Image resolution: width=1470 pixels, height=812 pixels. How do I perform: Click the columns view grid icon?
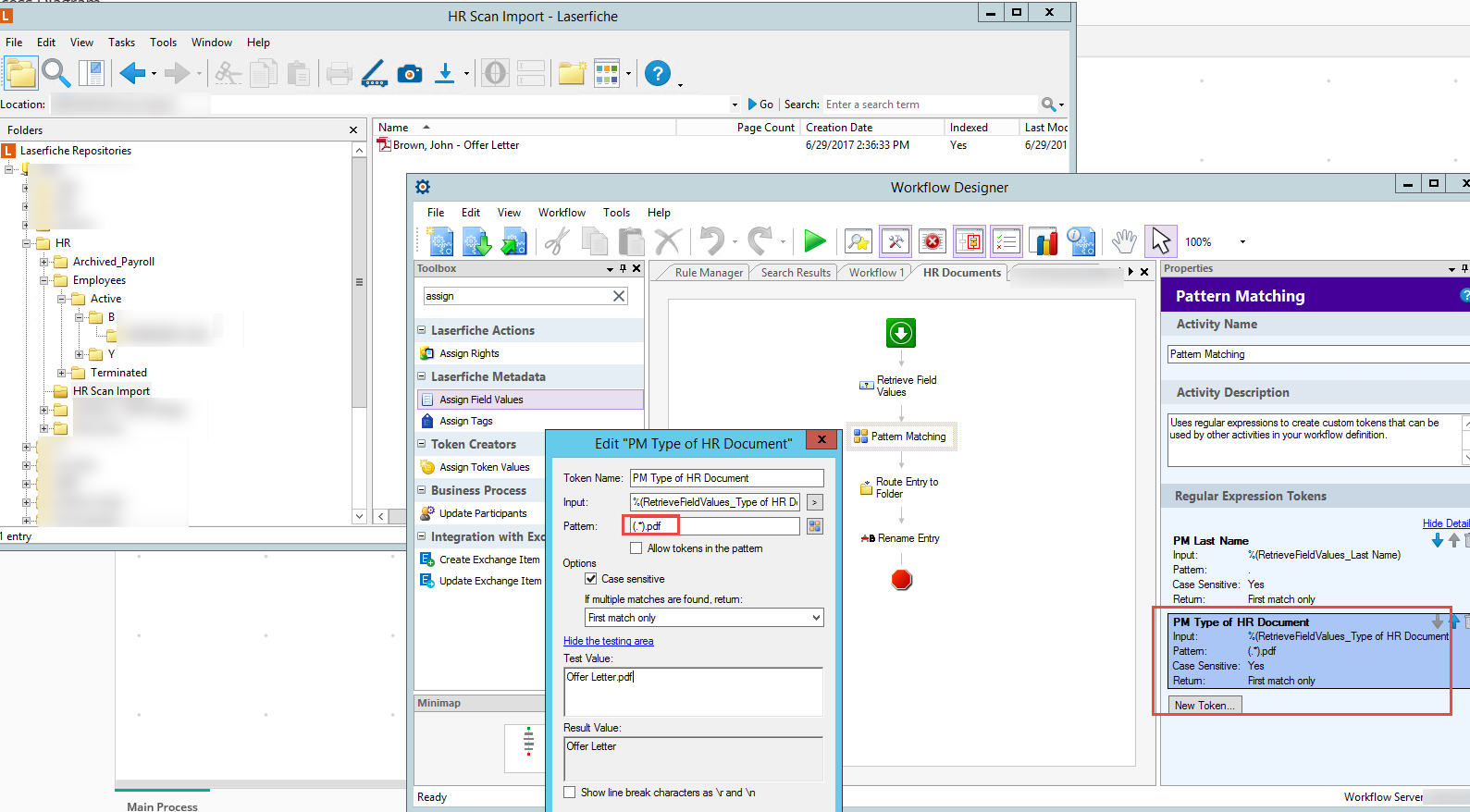pyautogui.click(x=607, y=73)
